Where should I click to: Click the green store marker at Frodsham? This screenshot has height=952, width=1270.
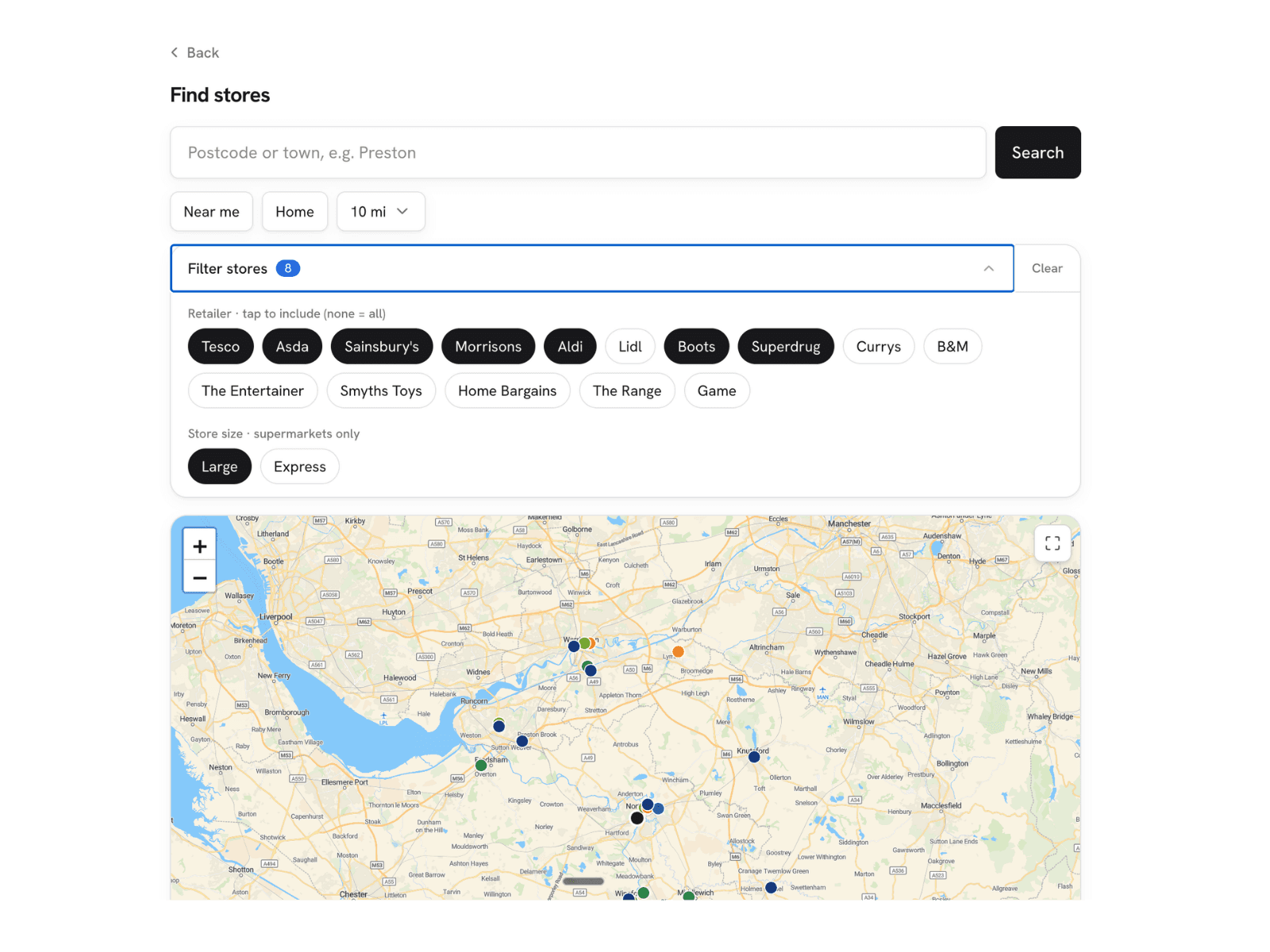(x=481, y=766)
